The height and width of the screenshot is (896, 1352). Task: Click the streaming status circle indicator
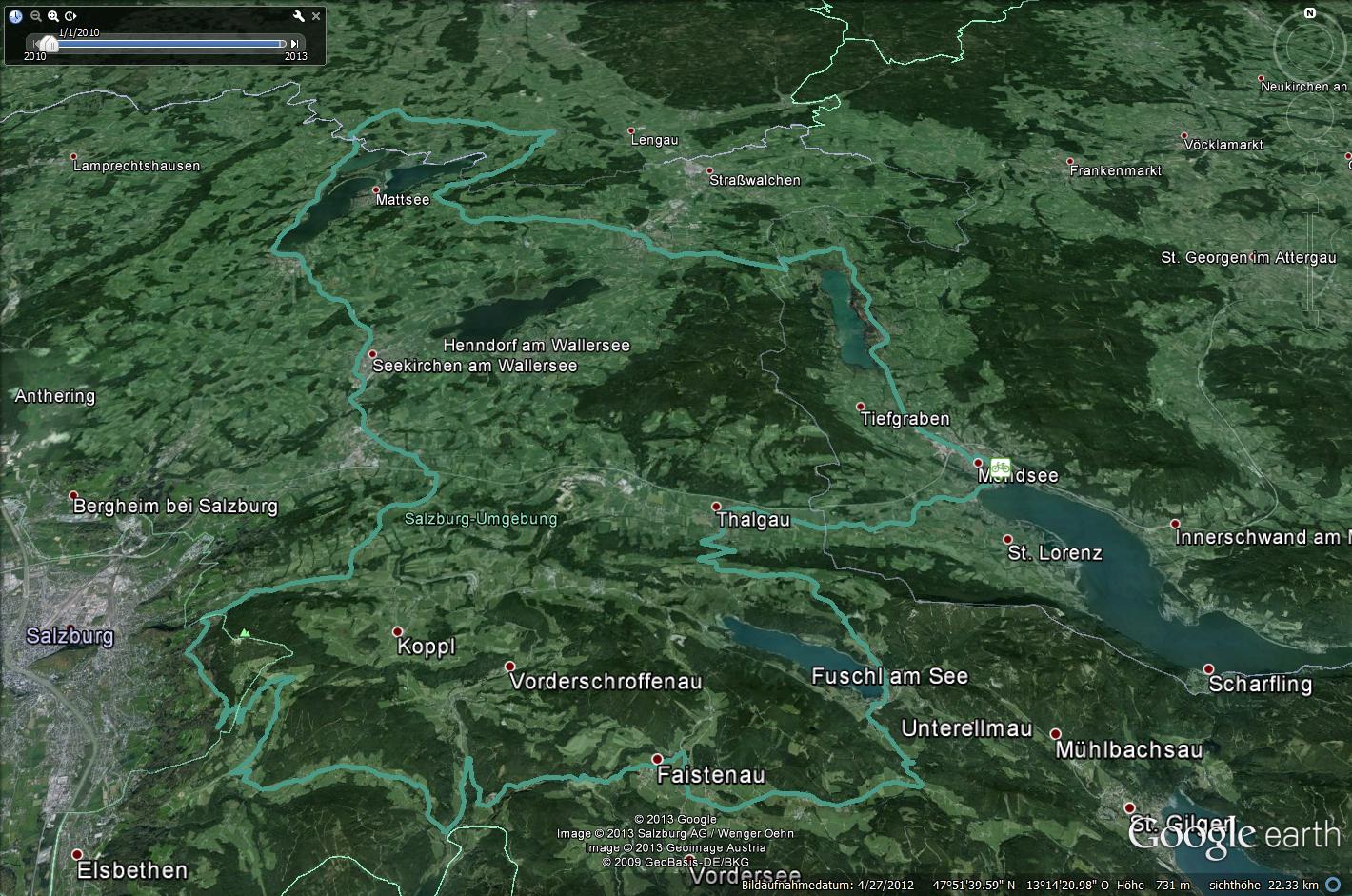click(x=1333, y=885)
